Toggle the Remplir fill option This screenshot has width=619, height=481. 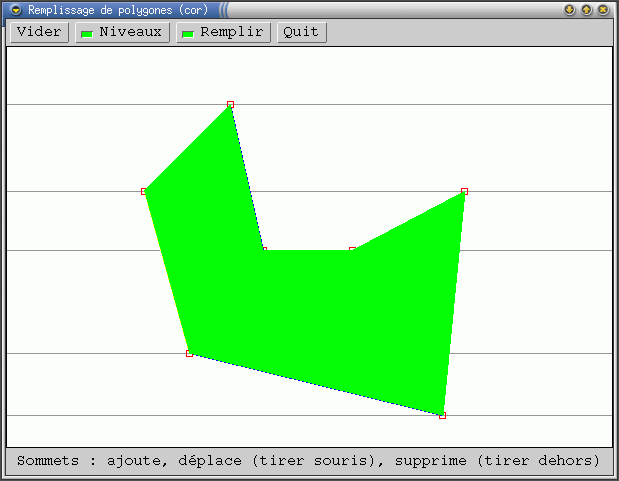coord(223,32)
